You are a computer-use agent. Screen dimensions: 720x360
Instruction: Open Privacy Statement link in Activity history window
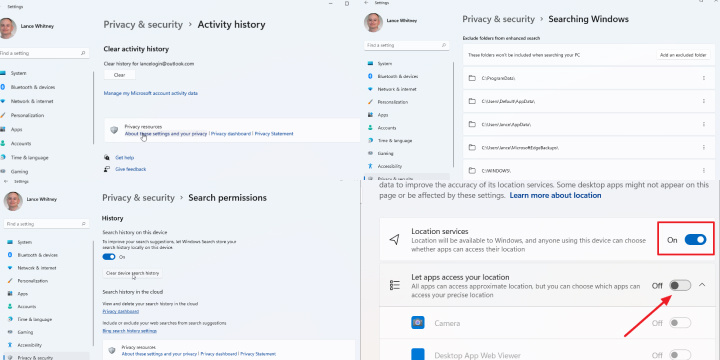point(274,134)
